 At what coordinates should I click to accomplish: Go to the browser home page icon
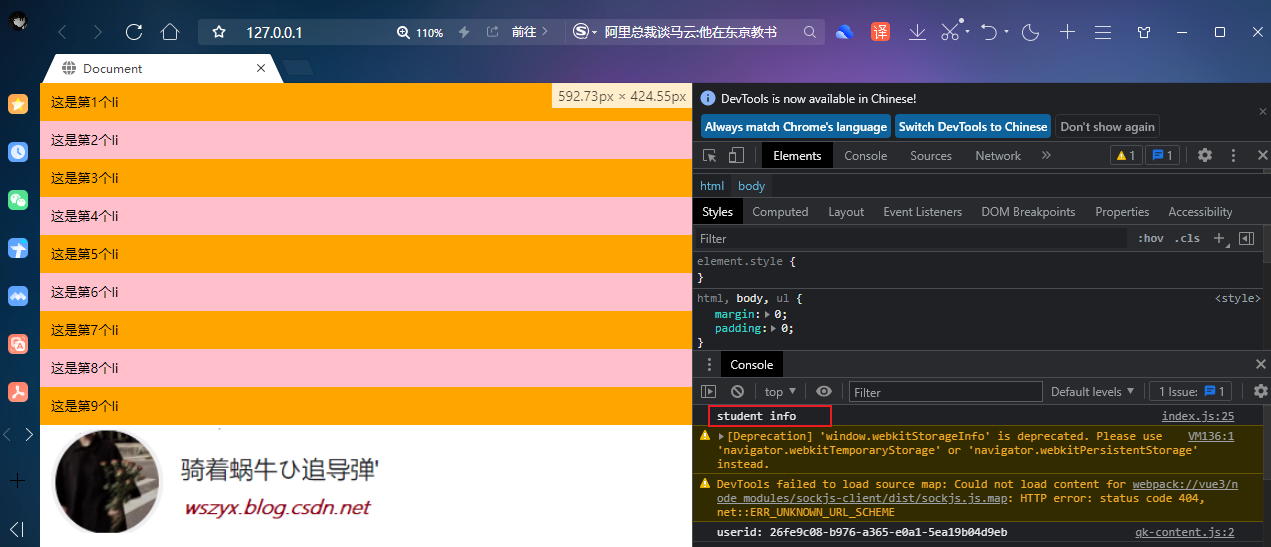pos(170,32)
